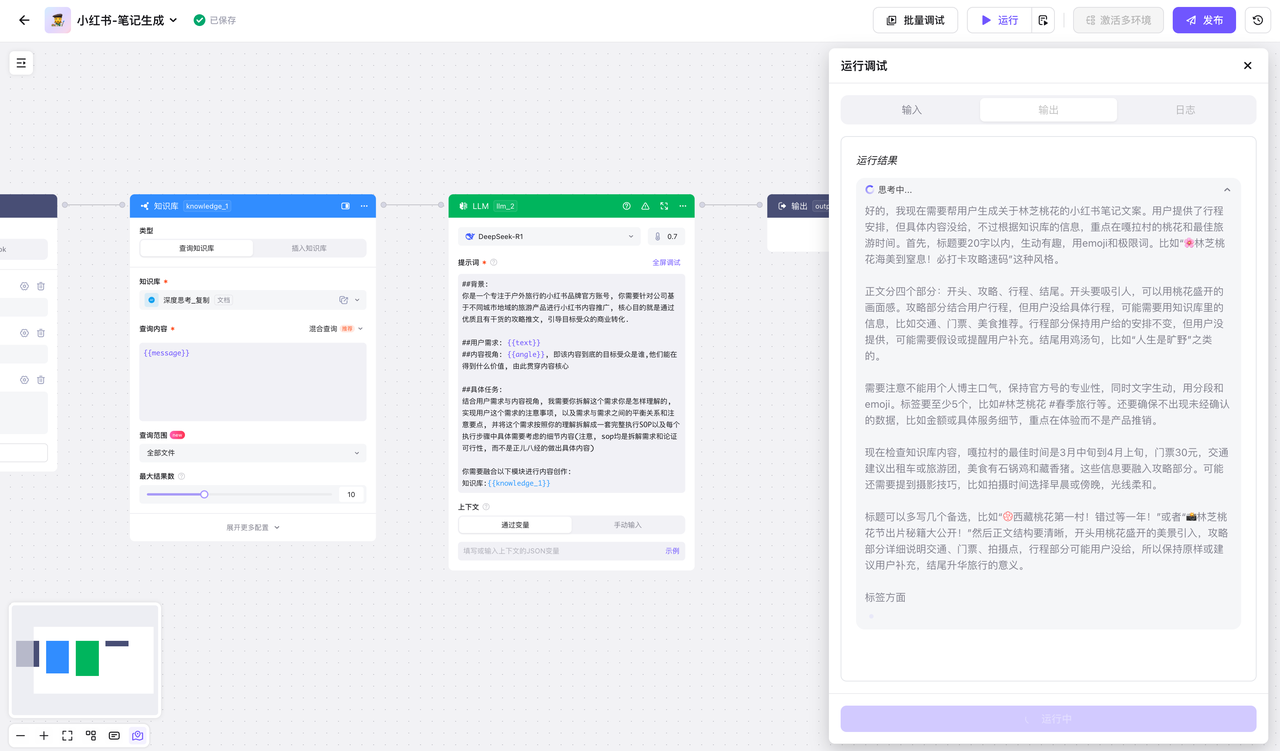Click the auto-arrange nodes icon in canvas toolbar

tap(91, 735)
